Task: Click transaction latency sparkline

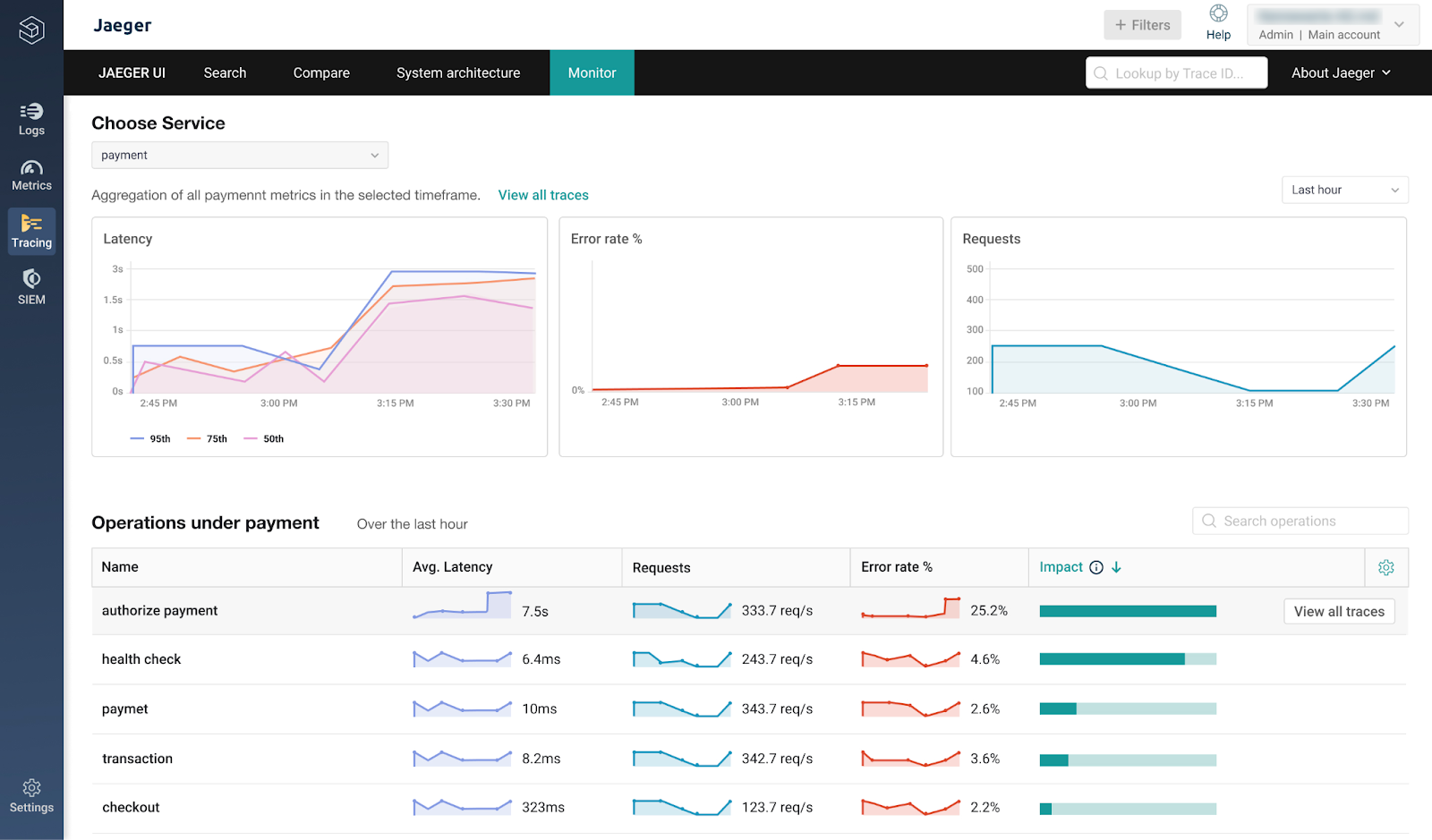Action: (x=462, y=759)
